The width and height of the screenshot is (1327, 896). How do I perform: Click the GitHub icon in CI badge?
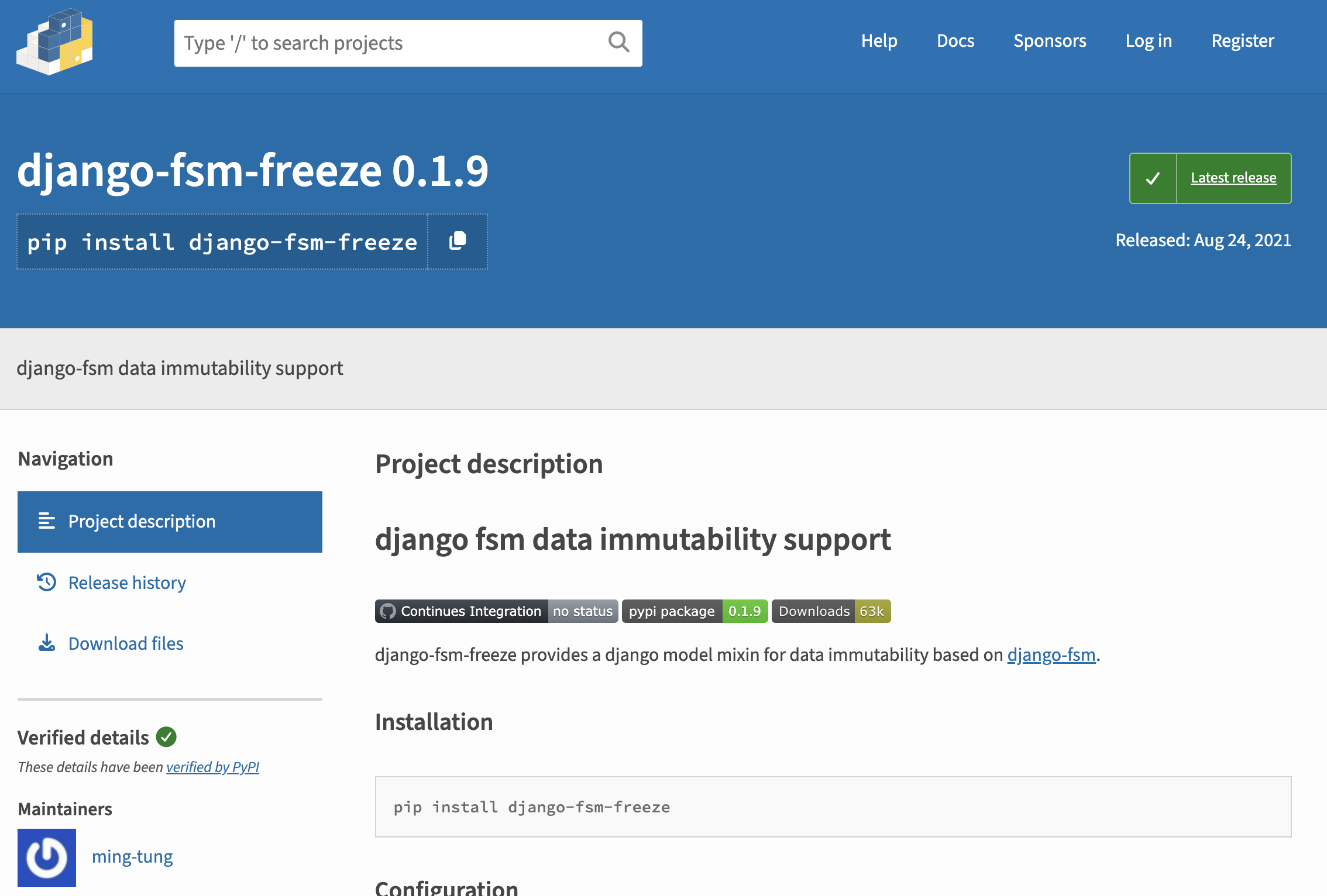click(x=388, y=611)
